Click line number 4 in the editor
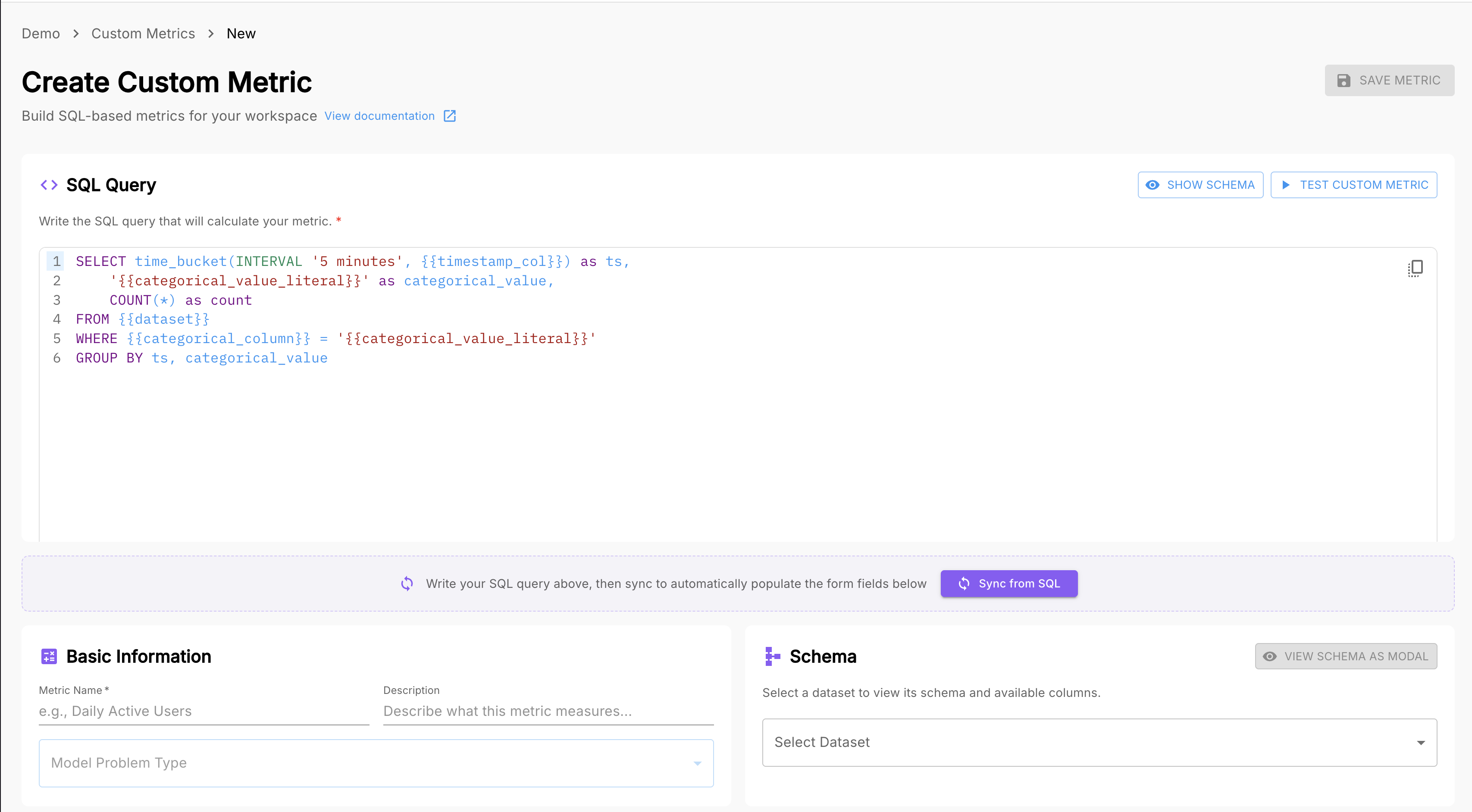1472x812 pixels. tap(56, 319)
